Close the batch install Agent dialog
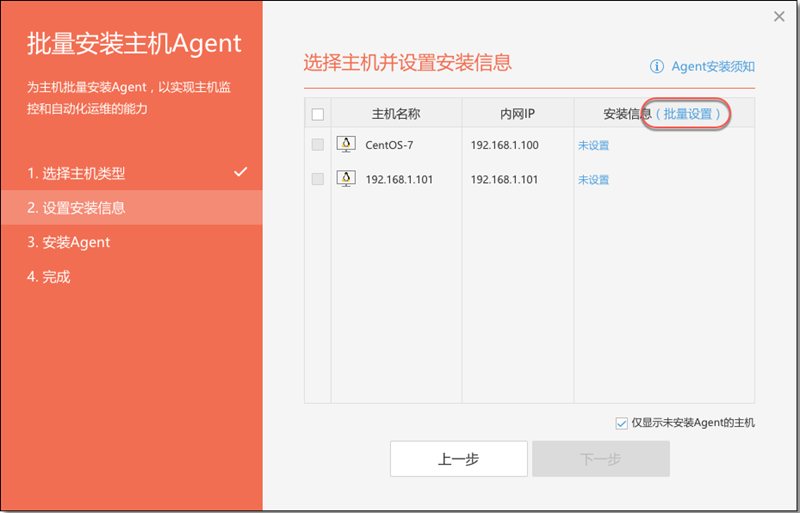The height and width of the screenshot is (513, 800). [779, 16]
